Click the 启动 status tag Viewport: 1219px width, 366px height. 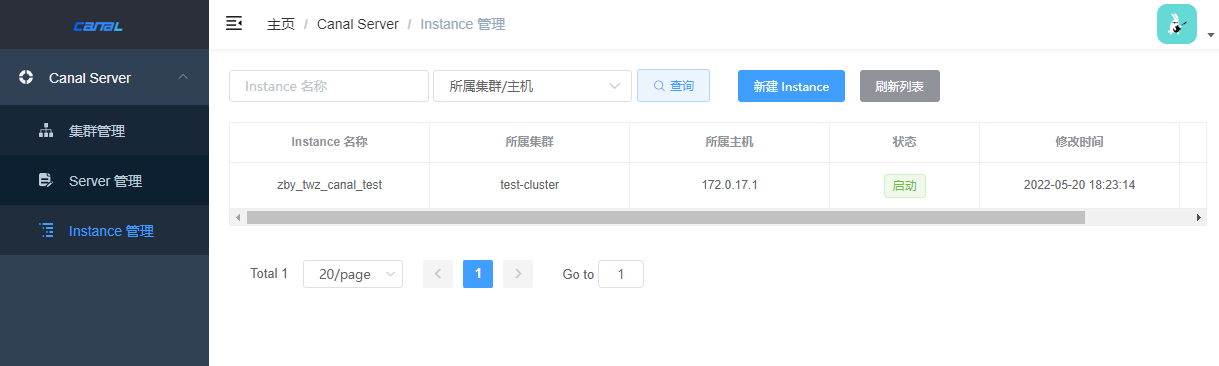904,185
